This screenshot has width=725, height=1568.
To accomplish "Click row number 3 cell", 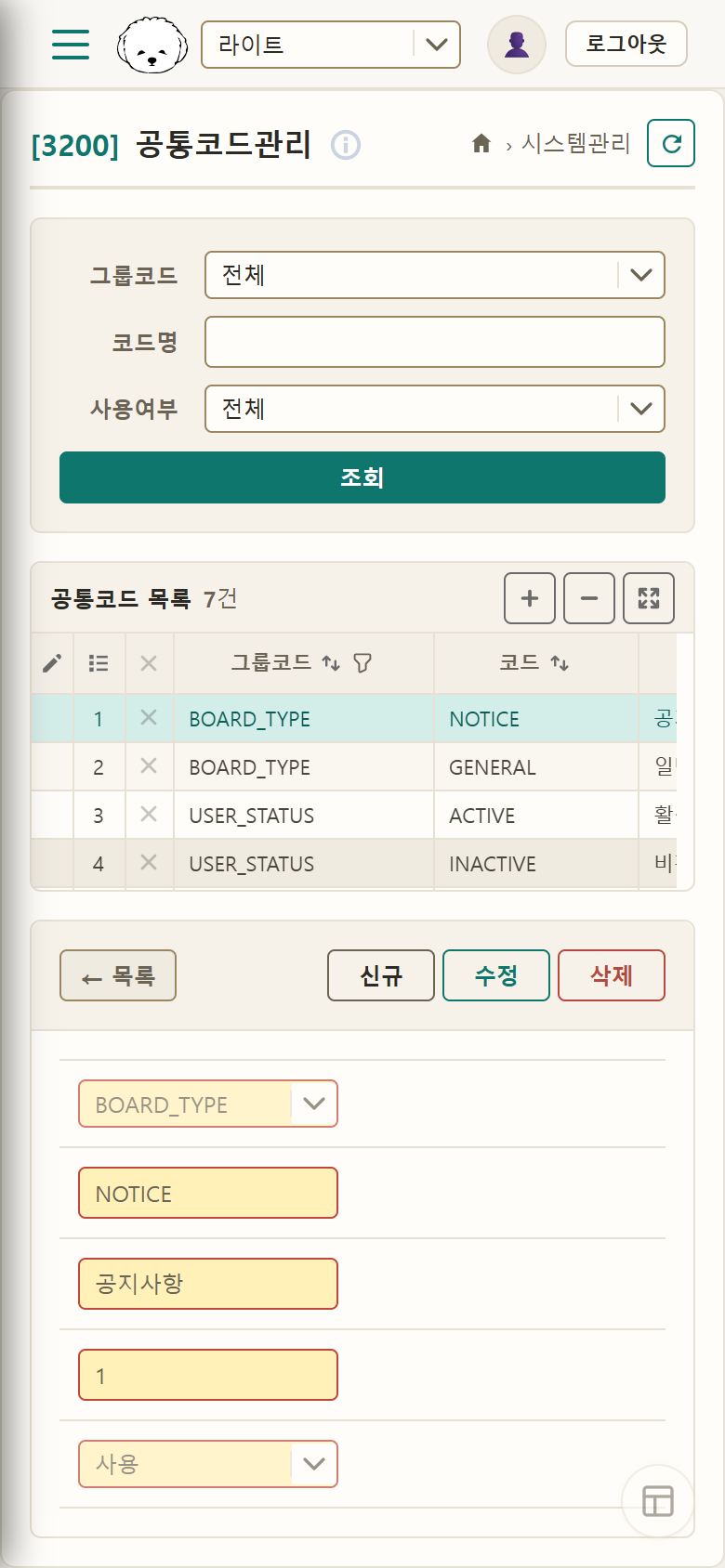I will click(x=99, y=815).
